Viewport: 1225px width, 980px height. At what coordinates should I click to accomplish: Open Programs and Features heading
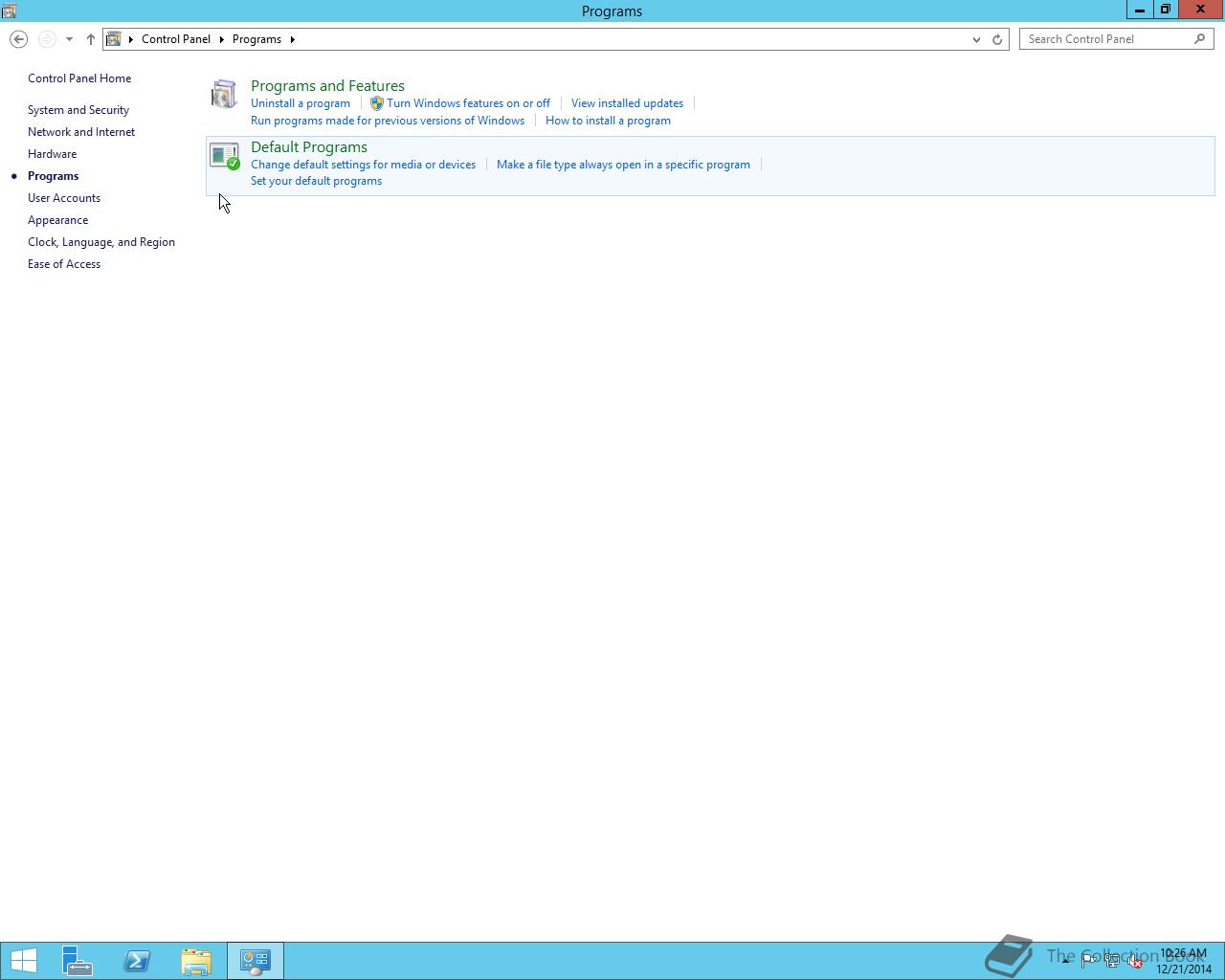click(327, 85)
